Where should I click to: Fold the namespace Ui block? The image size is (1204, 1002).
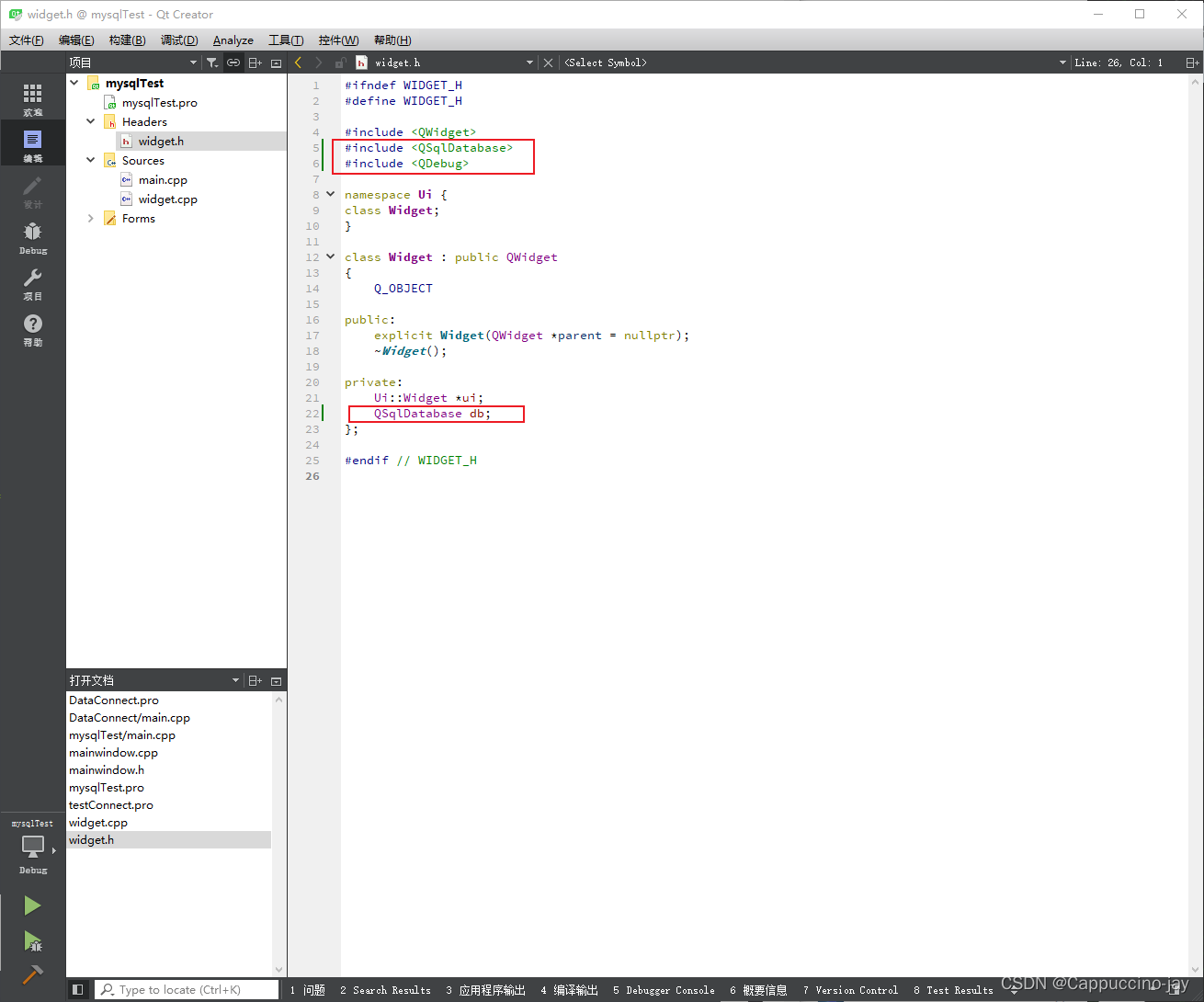coord(331,194)
